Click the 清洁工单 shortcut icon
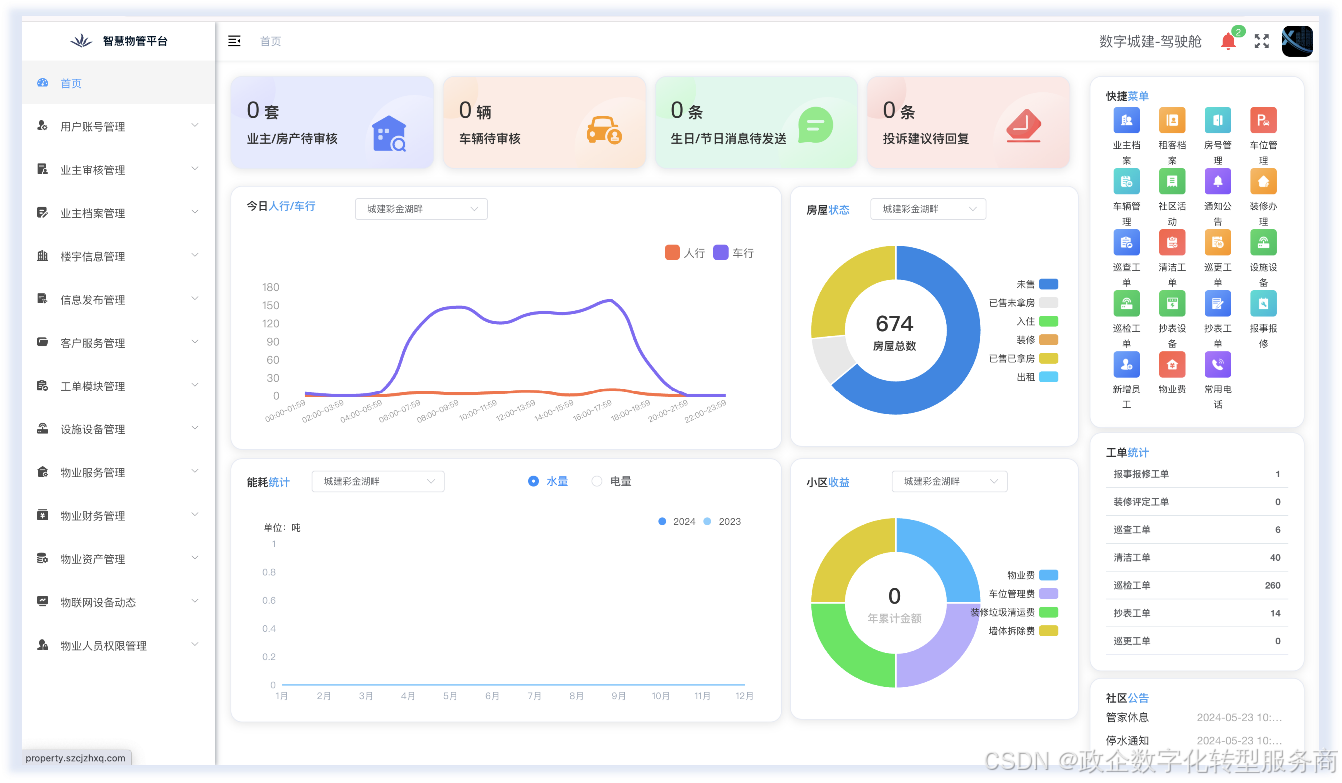 [x=1172, y=242]
